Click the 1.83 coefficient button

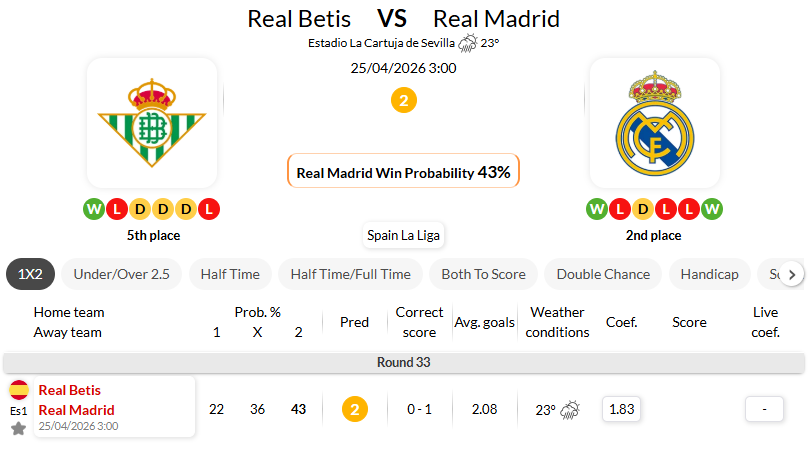point(622,409)
